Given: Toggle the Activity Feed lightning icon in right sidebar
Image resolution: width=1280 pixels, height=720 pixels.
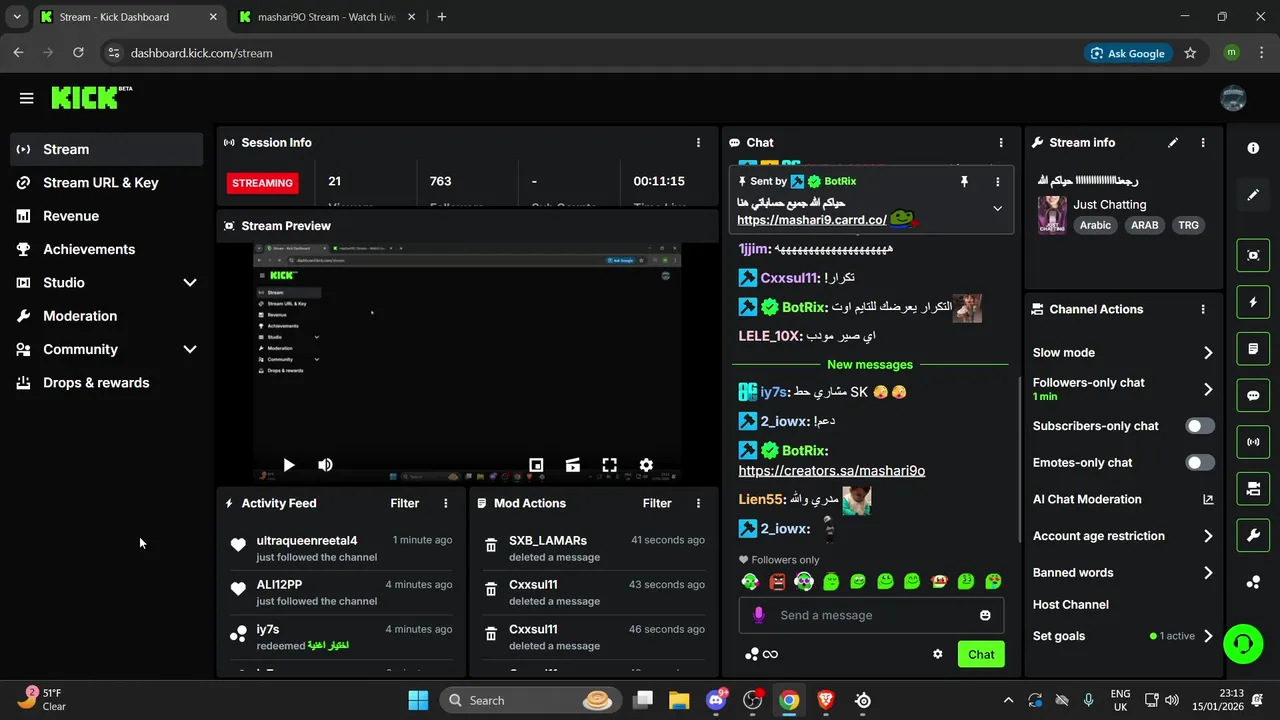Looking at the screenshot, I should tap(1253, 302).
